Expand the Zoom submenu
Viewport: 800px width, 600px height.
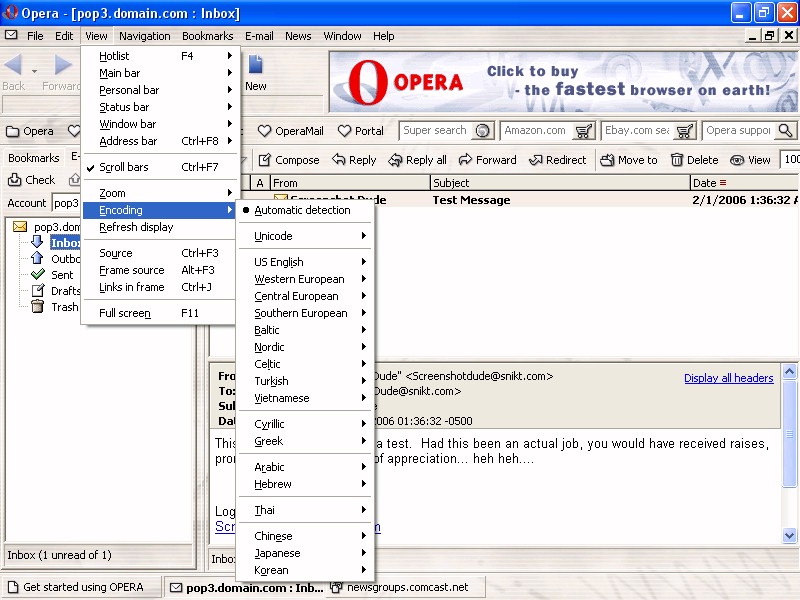click(x=160, y=193)
